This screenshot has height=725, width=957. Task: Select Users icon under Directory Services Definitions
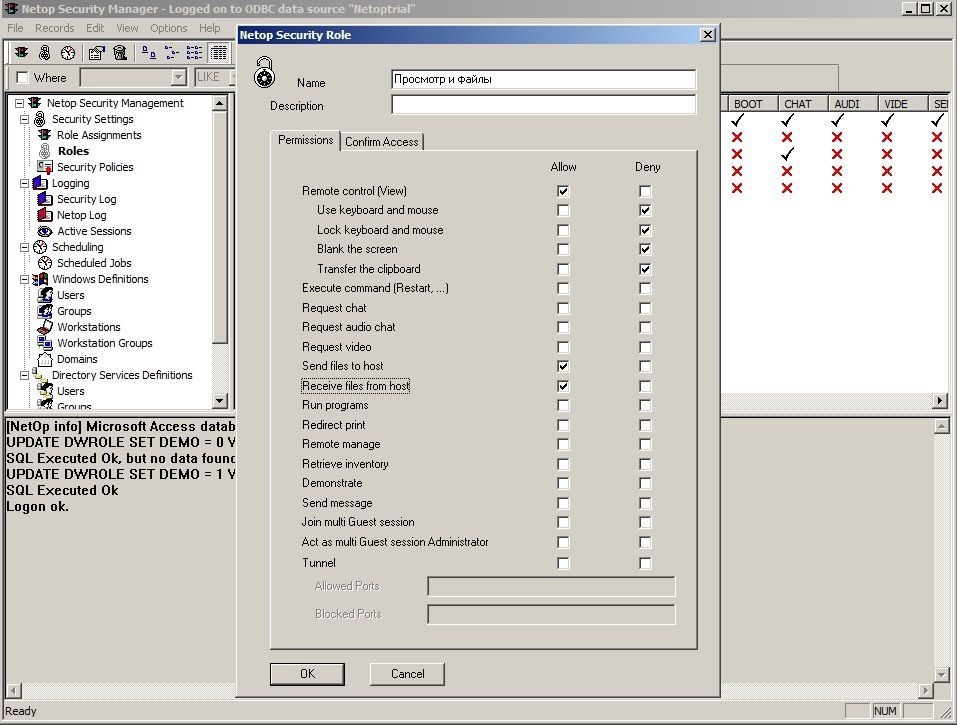click(45, 391)
